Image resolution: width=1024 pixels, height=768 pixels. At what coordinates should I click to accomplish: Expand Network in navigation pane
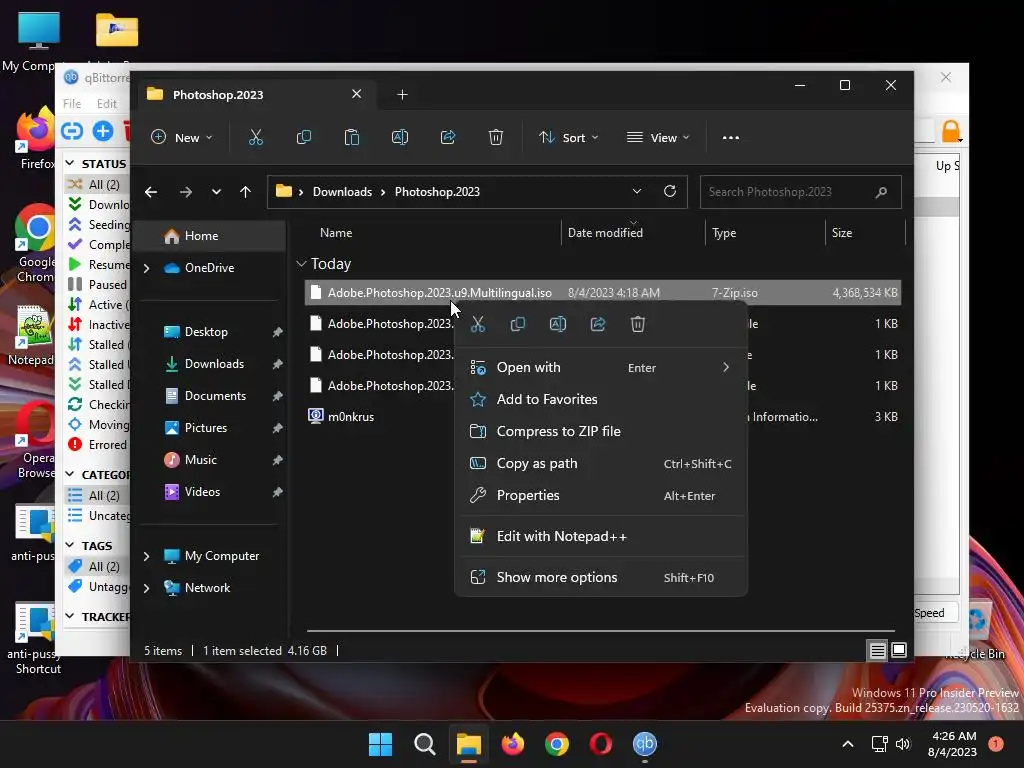(x=146, y=588)
